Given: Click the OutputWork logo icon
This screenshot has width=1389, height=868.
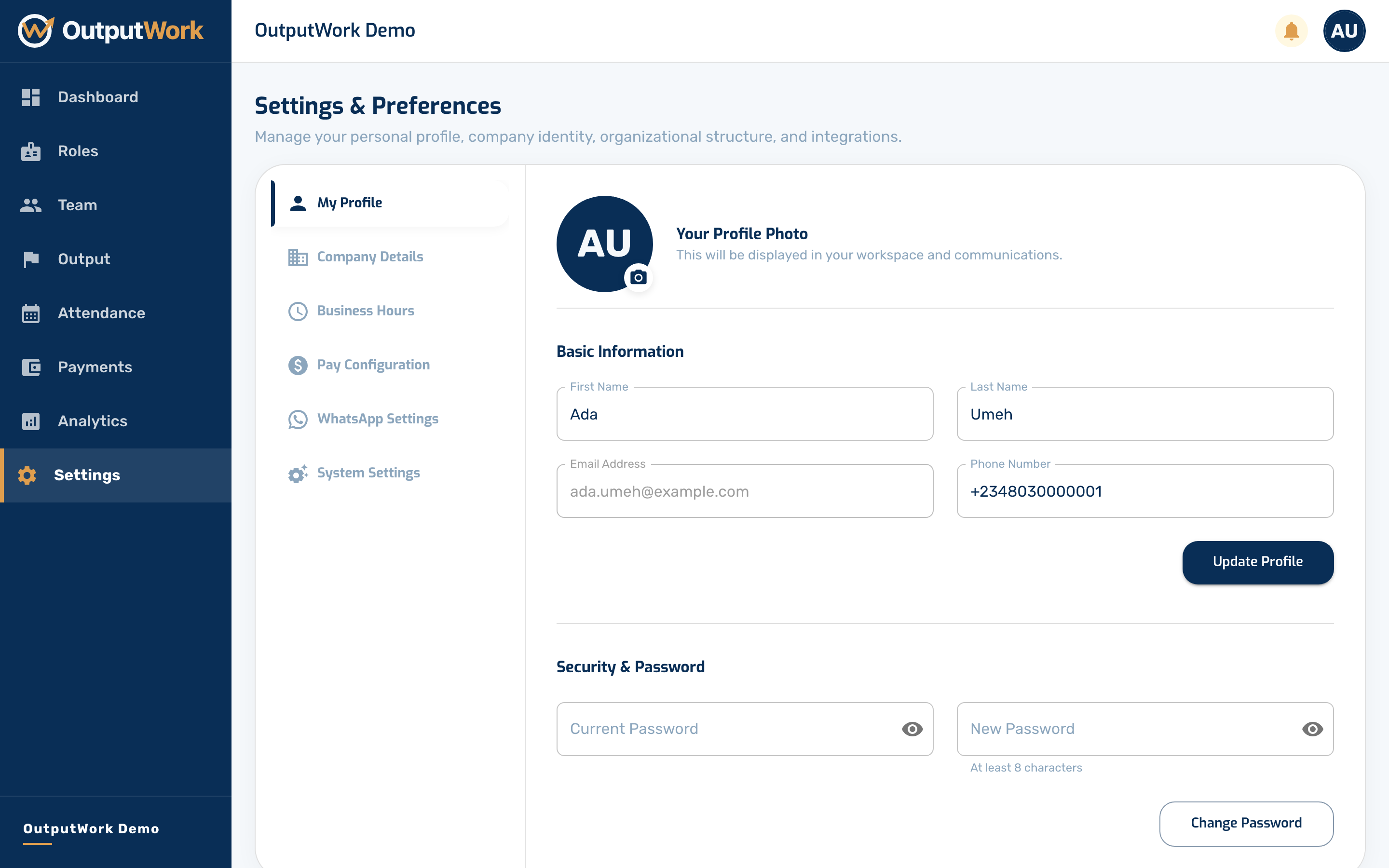Looking at the screenshot, I should [36, 30].
